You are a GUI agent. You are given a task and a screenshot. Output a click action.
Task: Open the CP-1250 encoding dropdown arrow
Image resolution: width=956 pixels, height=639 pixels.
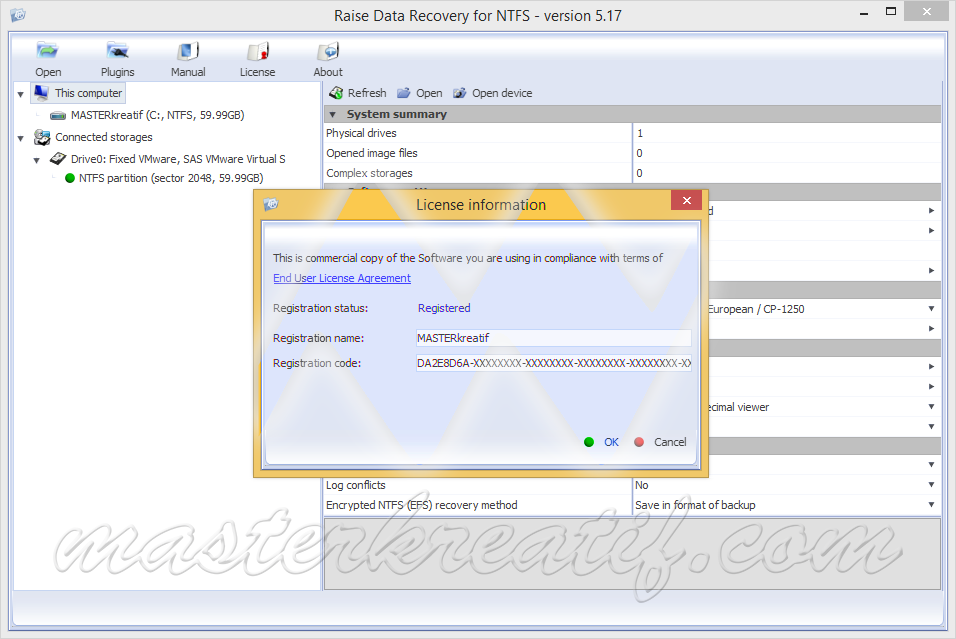[x=931, y=309]
